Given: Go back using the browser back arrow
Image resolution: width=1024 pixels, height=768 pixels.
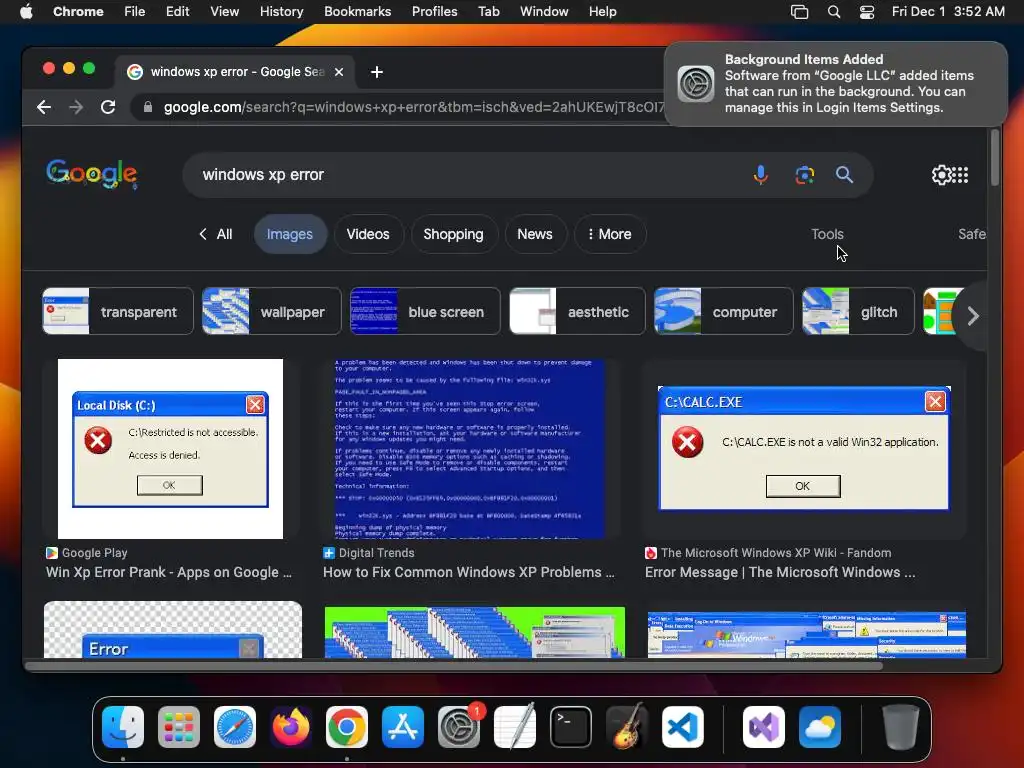Looking at the screenshot, I should coord(44,107).
